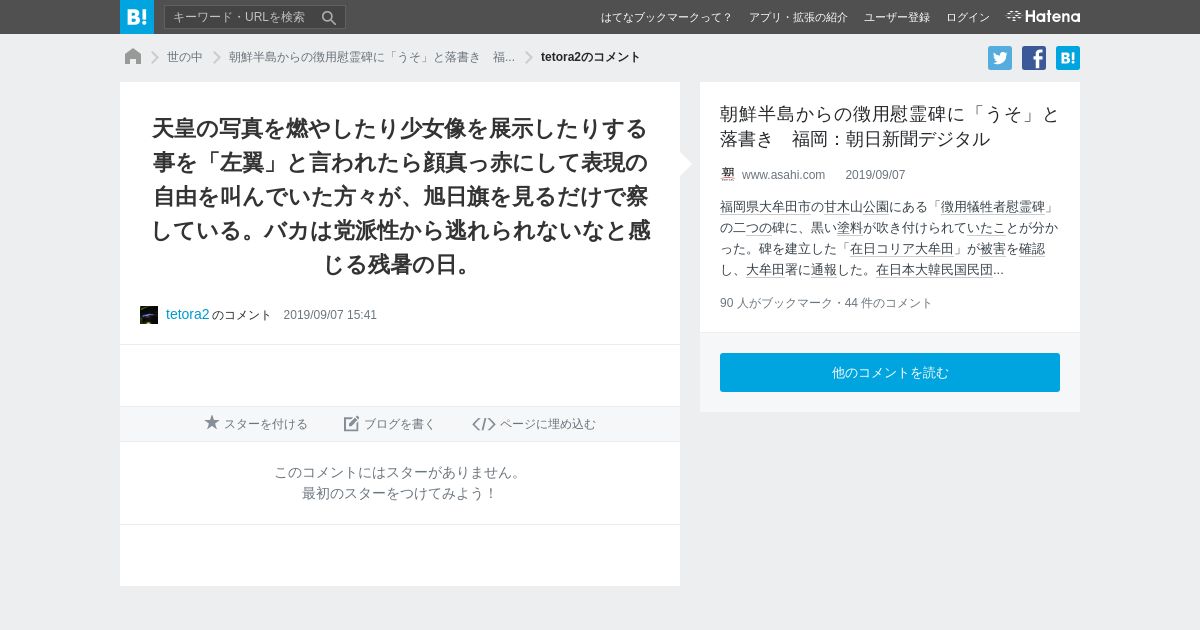The width and height of the screenshot is (1200, 630).
Task: Click keyword link 徴用犠牲者慰霊碑
Action: point(993,207)
